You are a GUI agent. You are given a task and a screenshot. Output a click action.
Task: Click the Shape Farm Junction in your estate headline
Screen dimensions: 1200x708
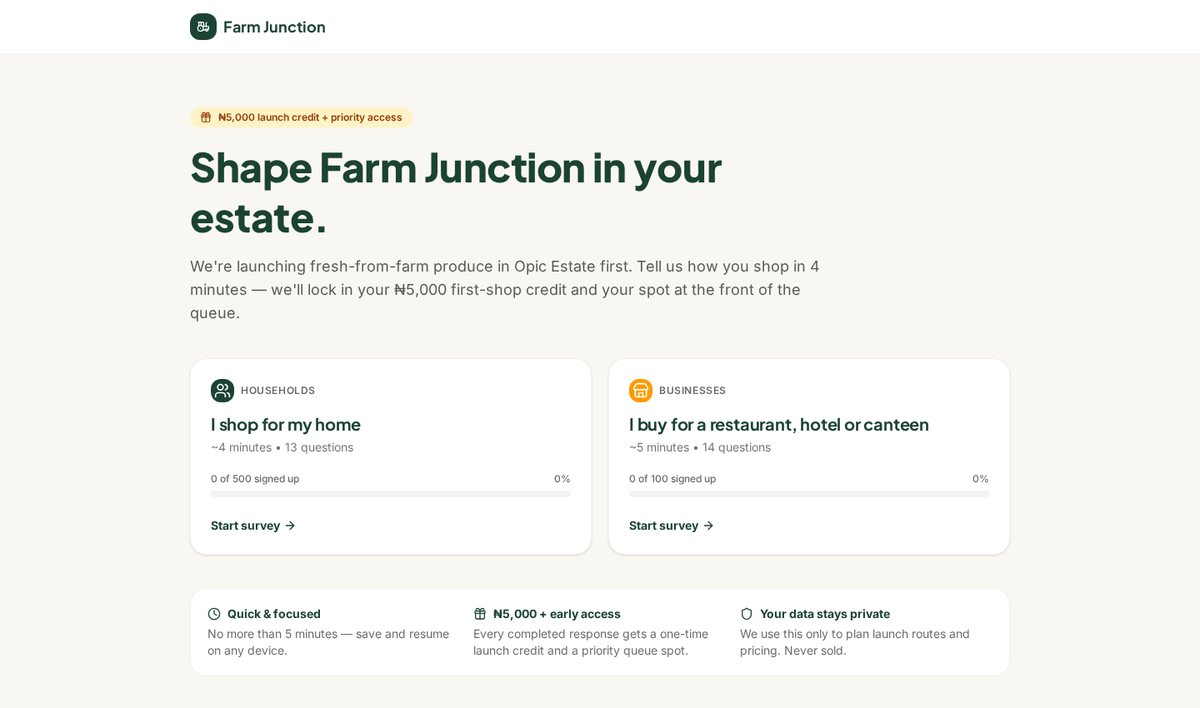(x=456, y=192)
